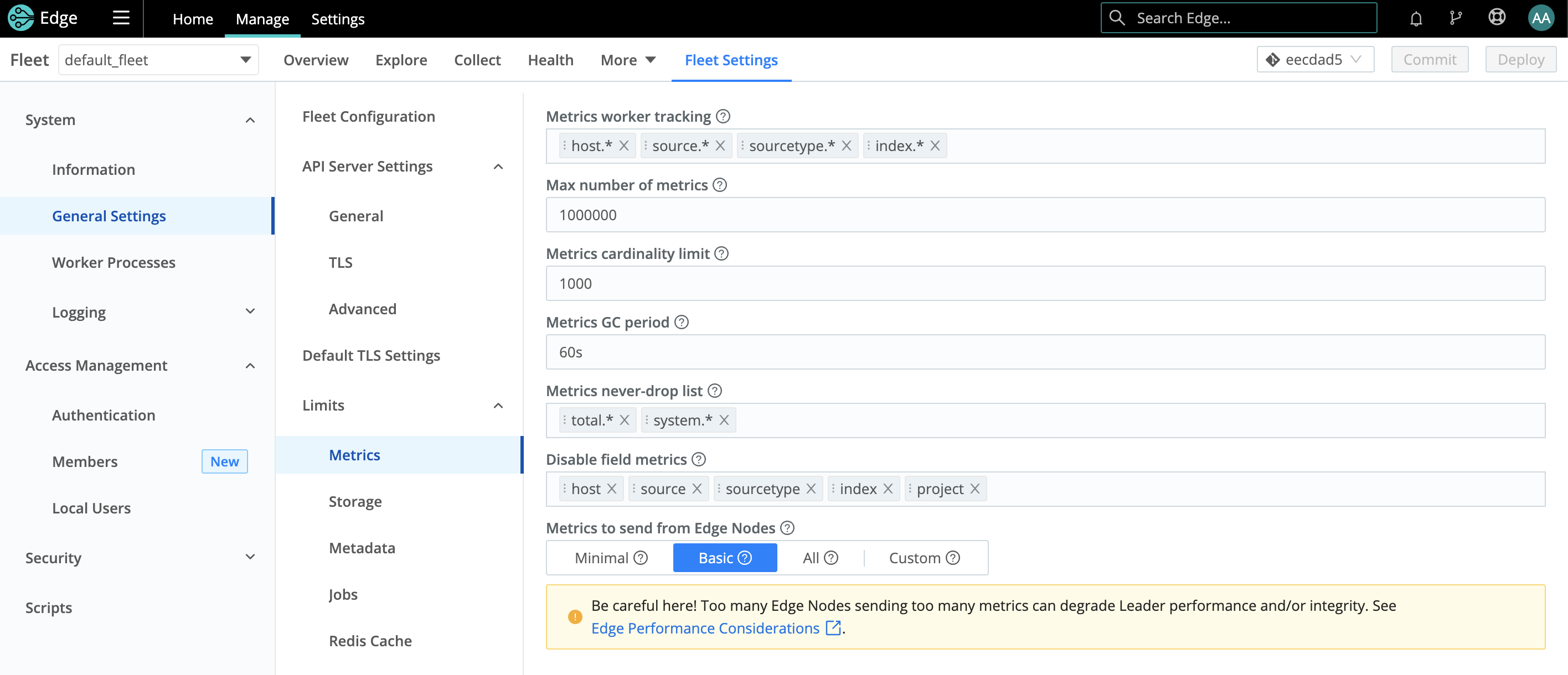Screen dimensions: 1568x675
Task: Collapse the Limits section
Action: pos(498,406)
